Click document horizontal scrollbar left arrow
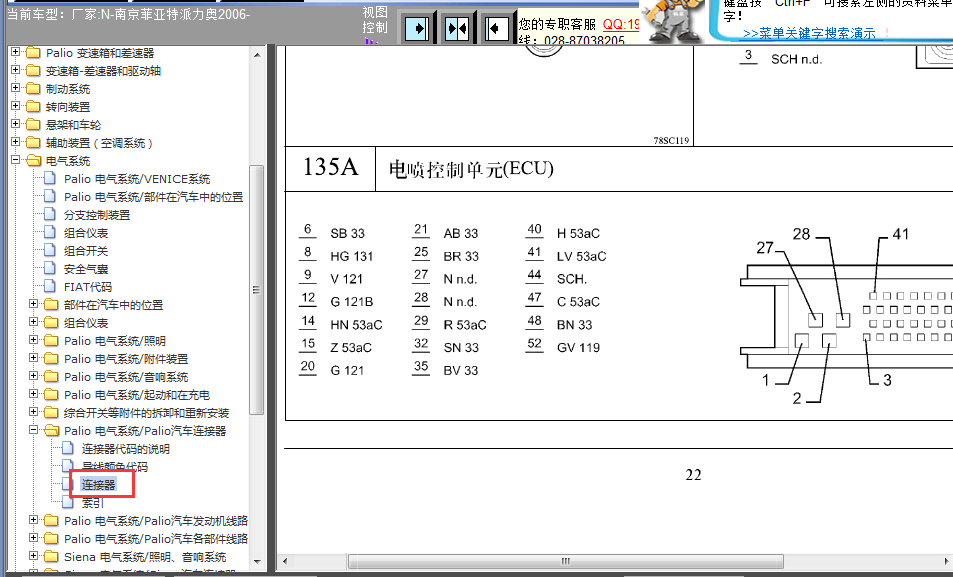 (x=285, y=561)
